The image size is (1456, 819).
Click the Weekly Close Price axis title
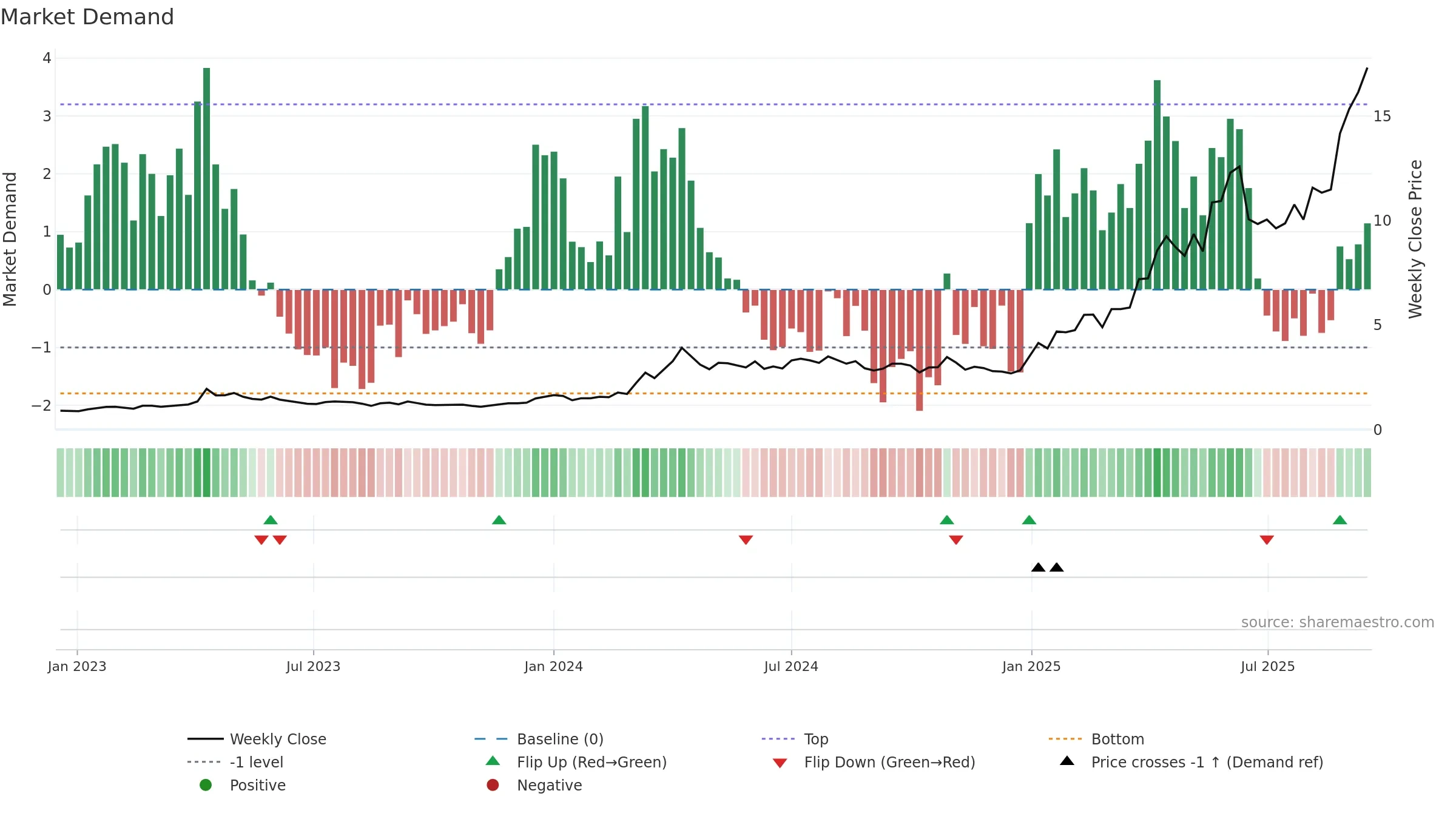coord(1415,239)
